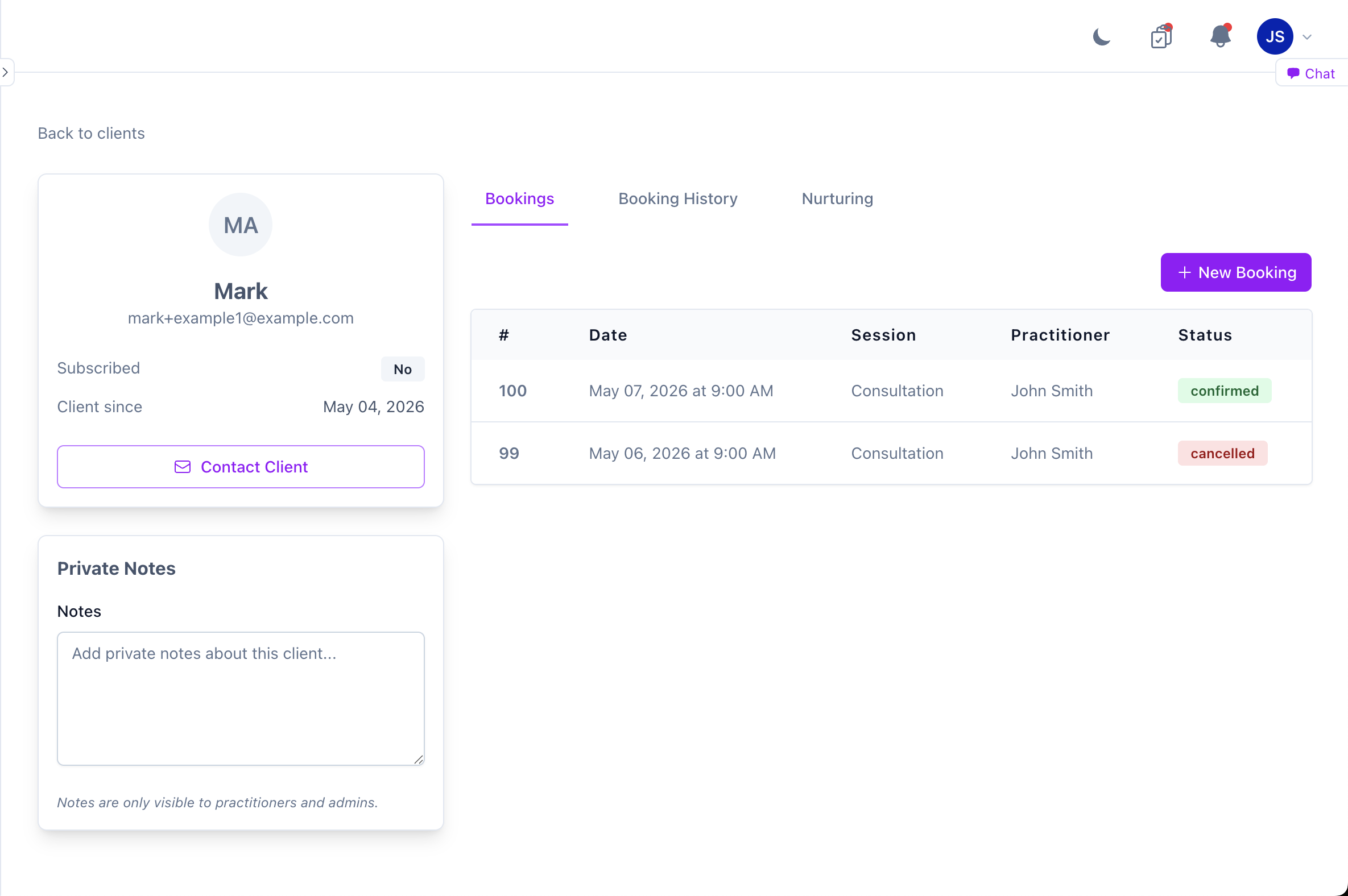This screenshot has width=1348, height=896.
Task: Toggle dark mode moon icon
Action: (x=1102, y=37)
